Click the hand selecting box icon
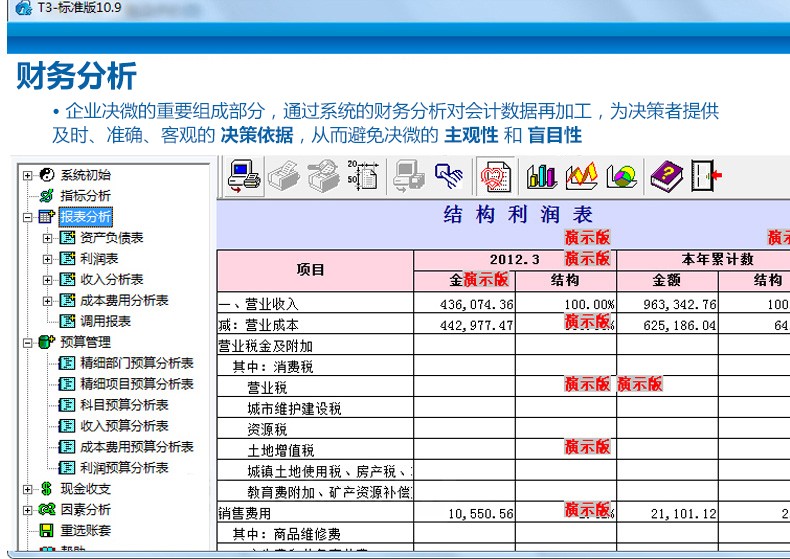Image resolution: width=790 pixels, height=559 pixels. pyautogui.click(x=448, y=176)
